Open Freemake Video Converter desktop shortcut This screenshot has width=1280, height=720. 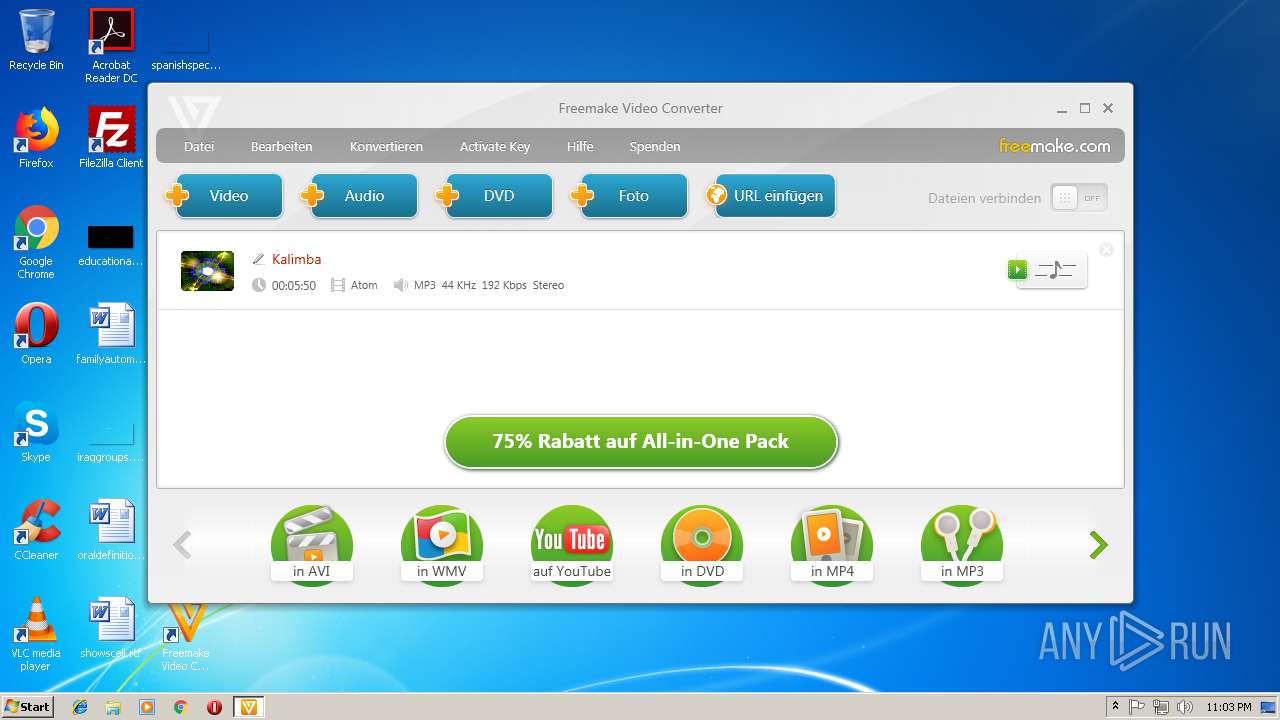point(186,638)
